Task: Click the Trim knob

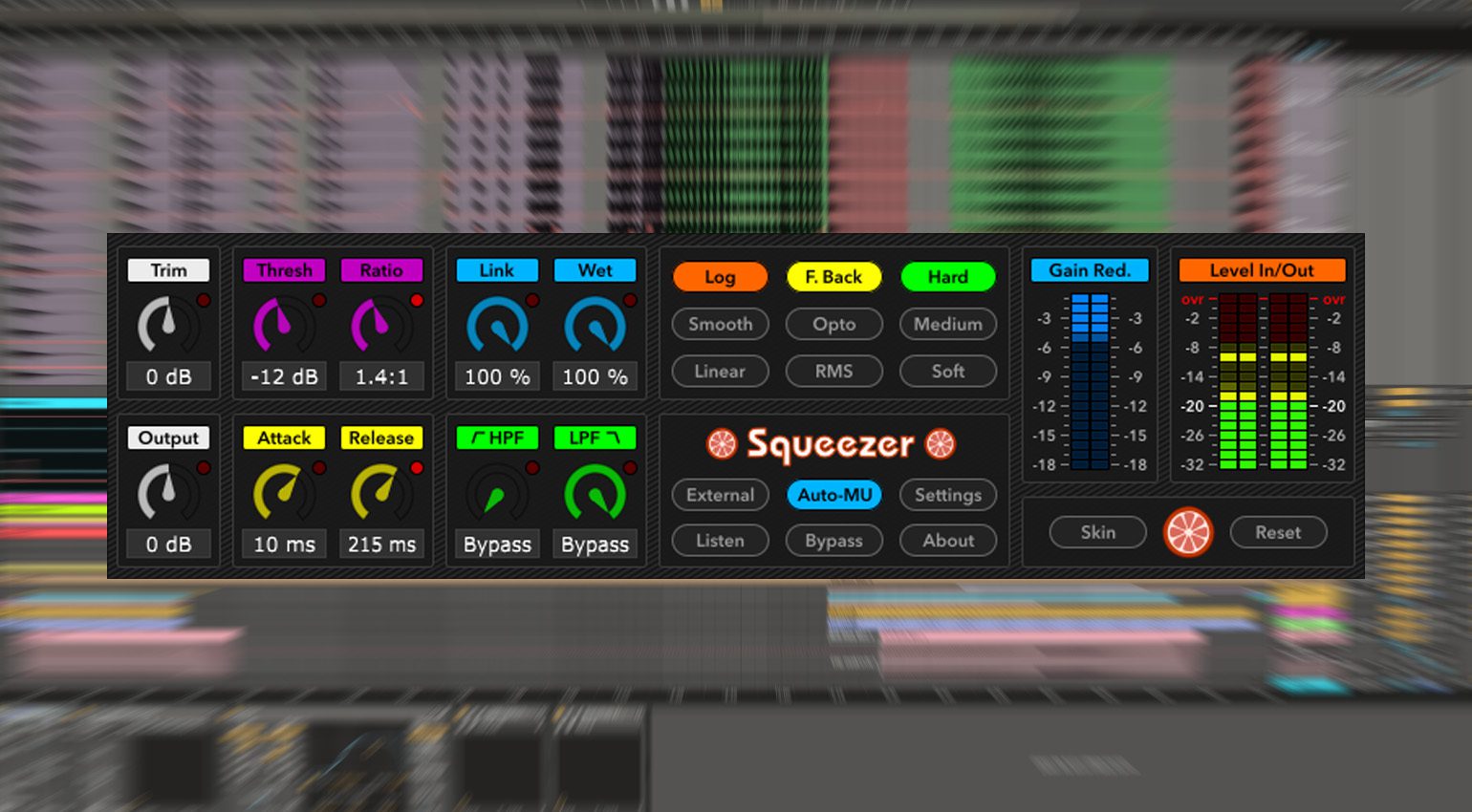Action: [x=168, y=324]
